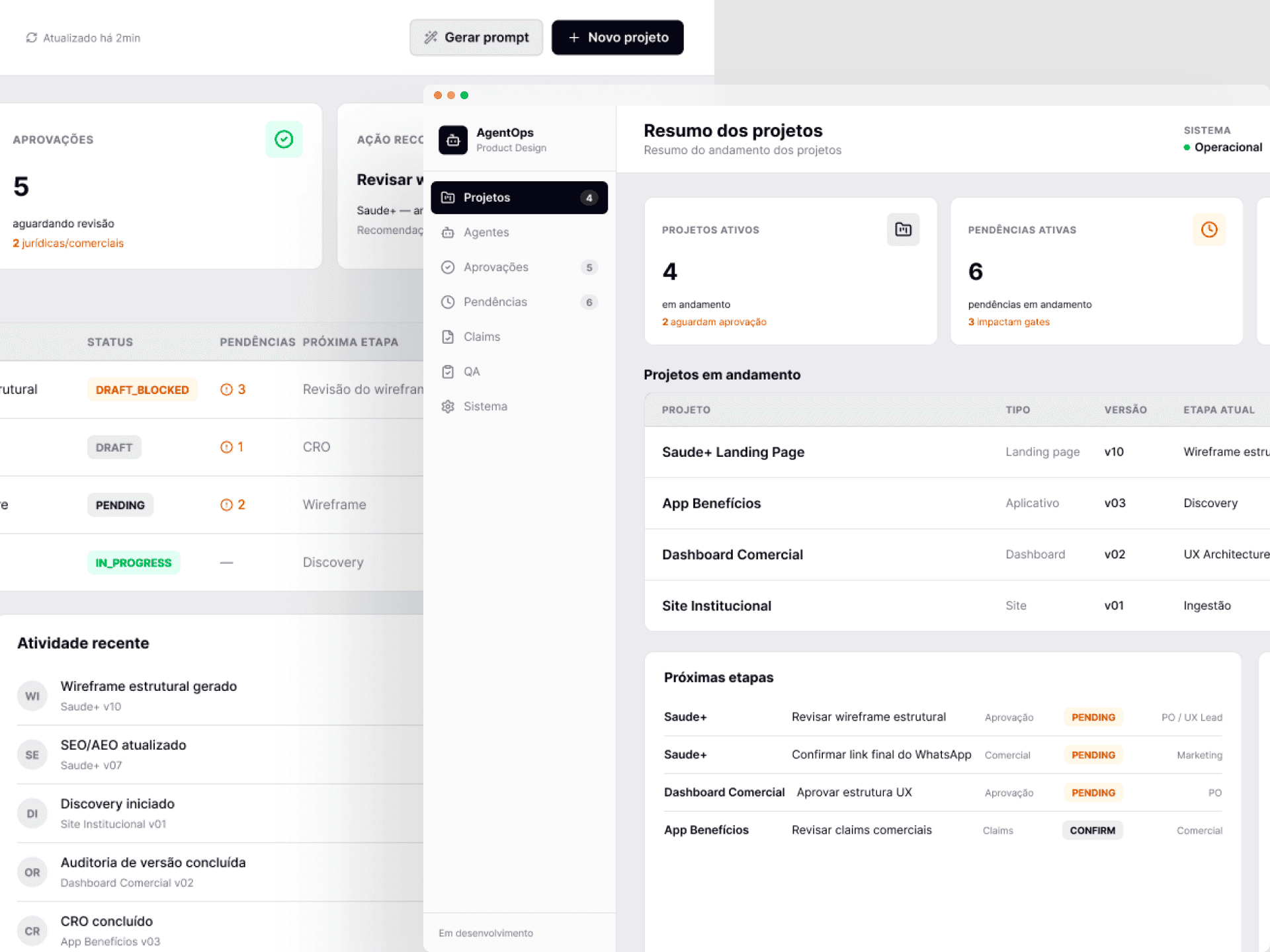Click PENDING badge for Aprovar estrutura UX

[x=1093, y=793]
